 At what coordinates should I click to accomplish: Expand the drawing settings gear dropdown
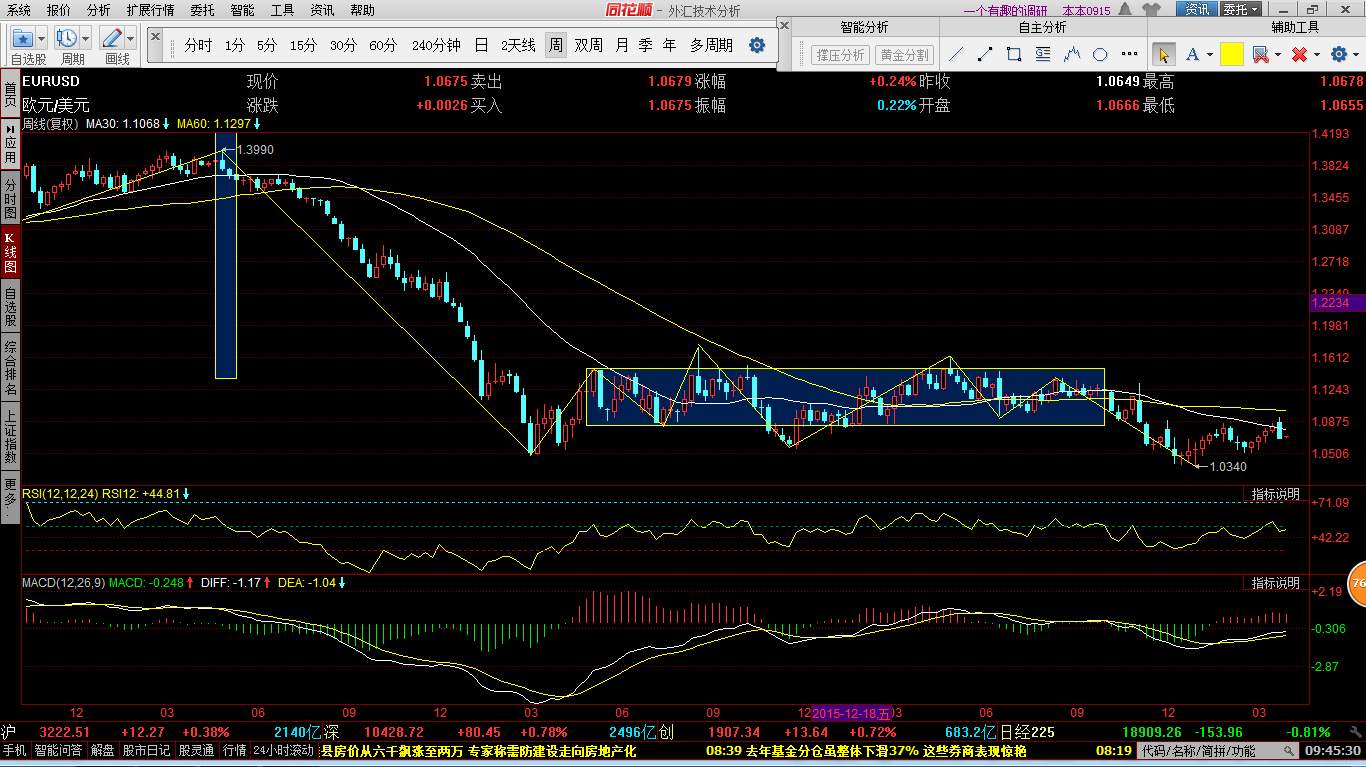1356,55
